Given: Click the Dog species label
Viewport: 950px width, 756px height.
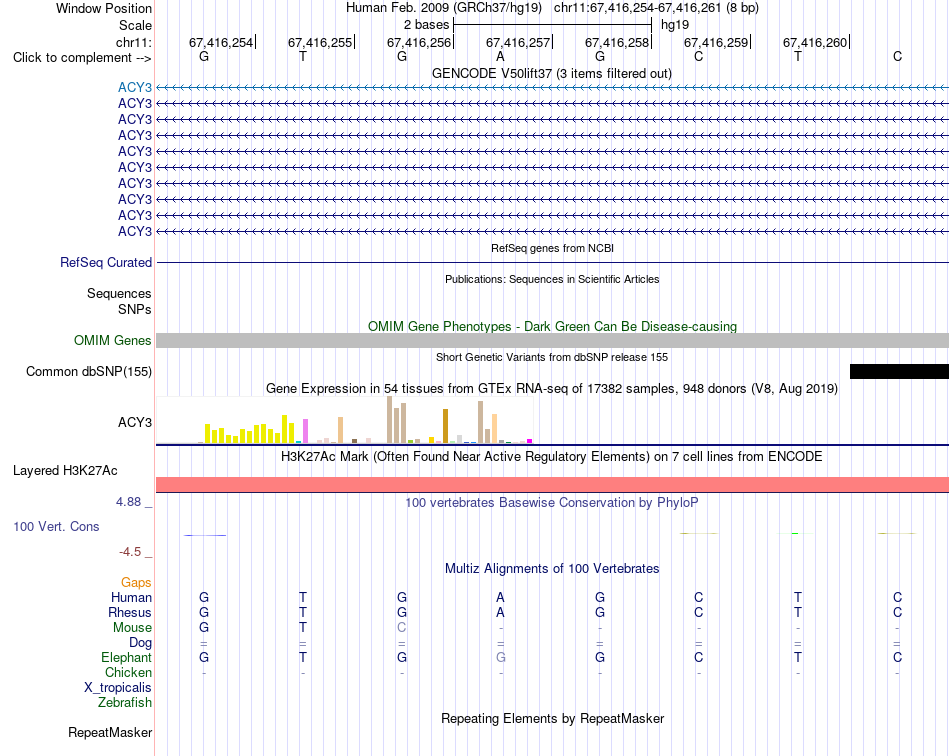Looking at the screenshot, I should click(x=140, y=643).
